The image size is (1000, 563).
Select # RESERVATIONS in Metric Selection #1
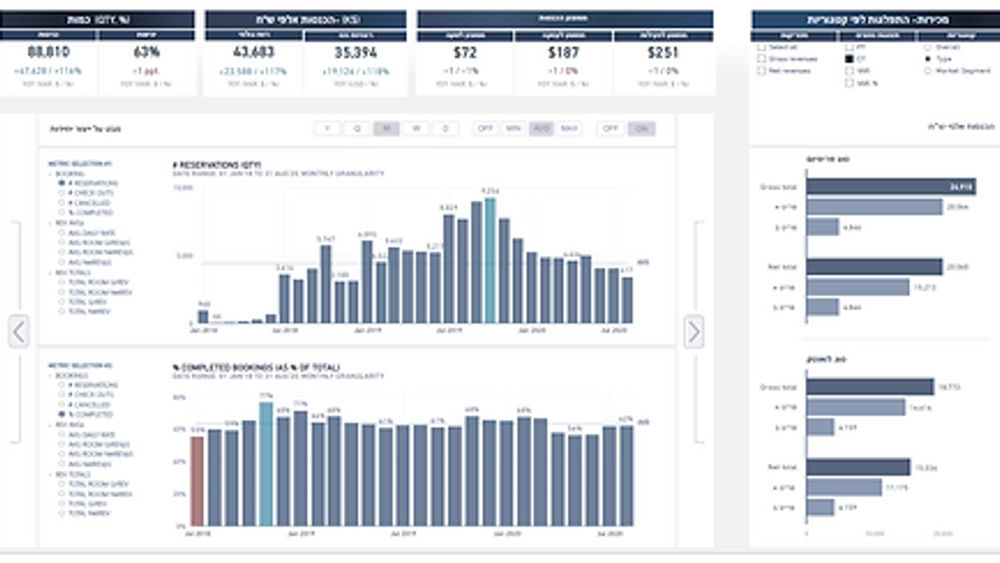point(62,183)
